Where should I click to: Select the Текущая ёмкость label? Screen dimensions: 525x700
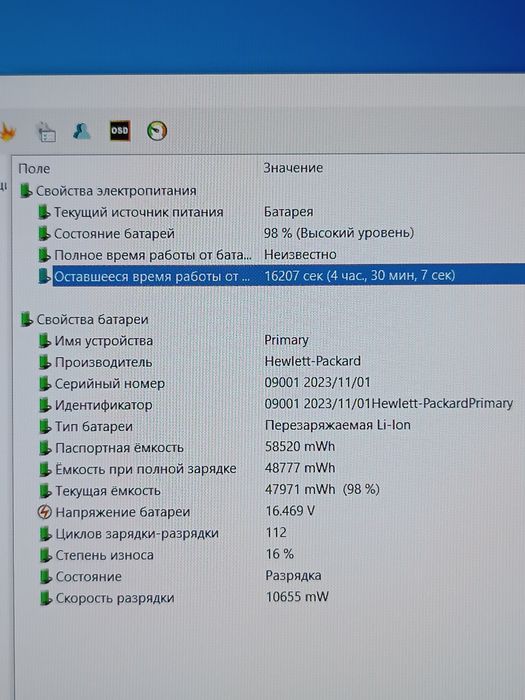pos(108,491)
